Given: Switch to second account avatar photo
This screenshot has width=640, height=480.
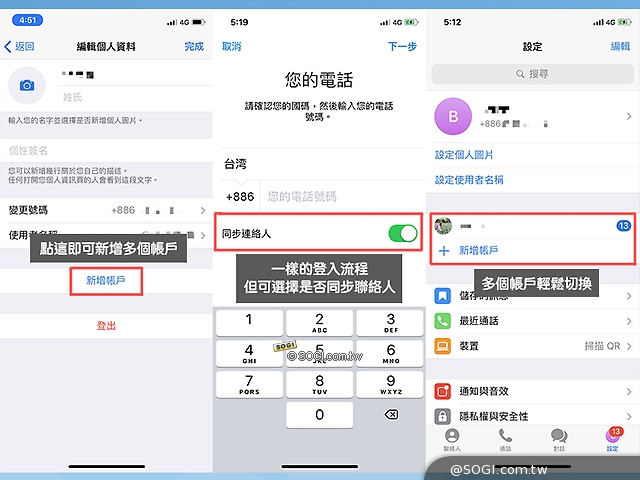Looking at the screenshot, I should pyautogui.click(x=443, y=225).
